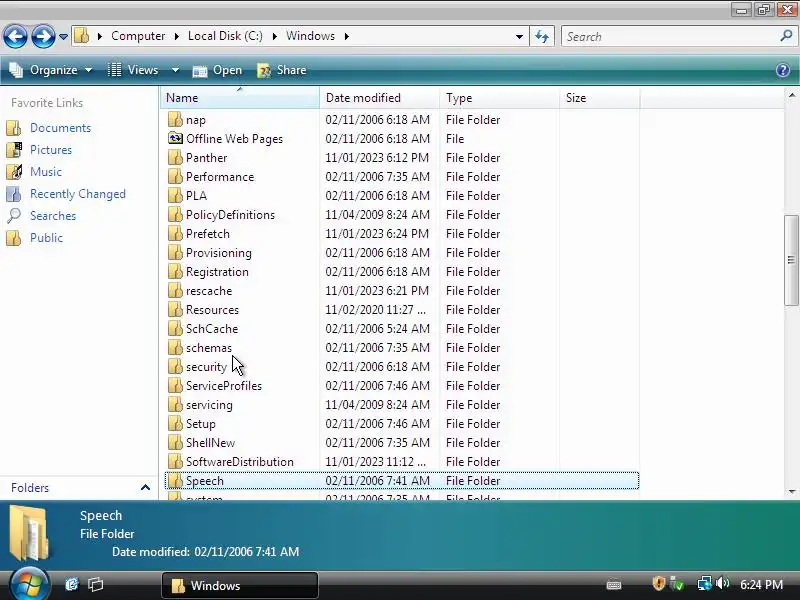Click the Views button
This screenshot has height=600, width=800.
(134, 70)
